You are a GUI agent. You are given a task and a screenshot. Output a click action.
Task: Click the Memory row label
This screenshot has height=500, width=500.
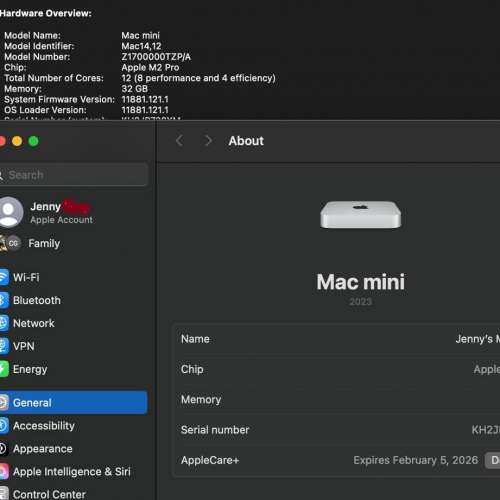(201, 400)
